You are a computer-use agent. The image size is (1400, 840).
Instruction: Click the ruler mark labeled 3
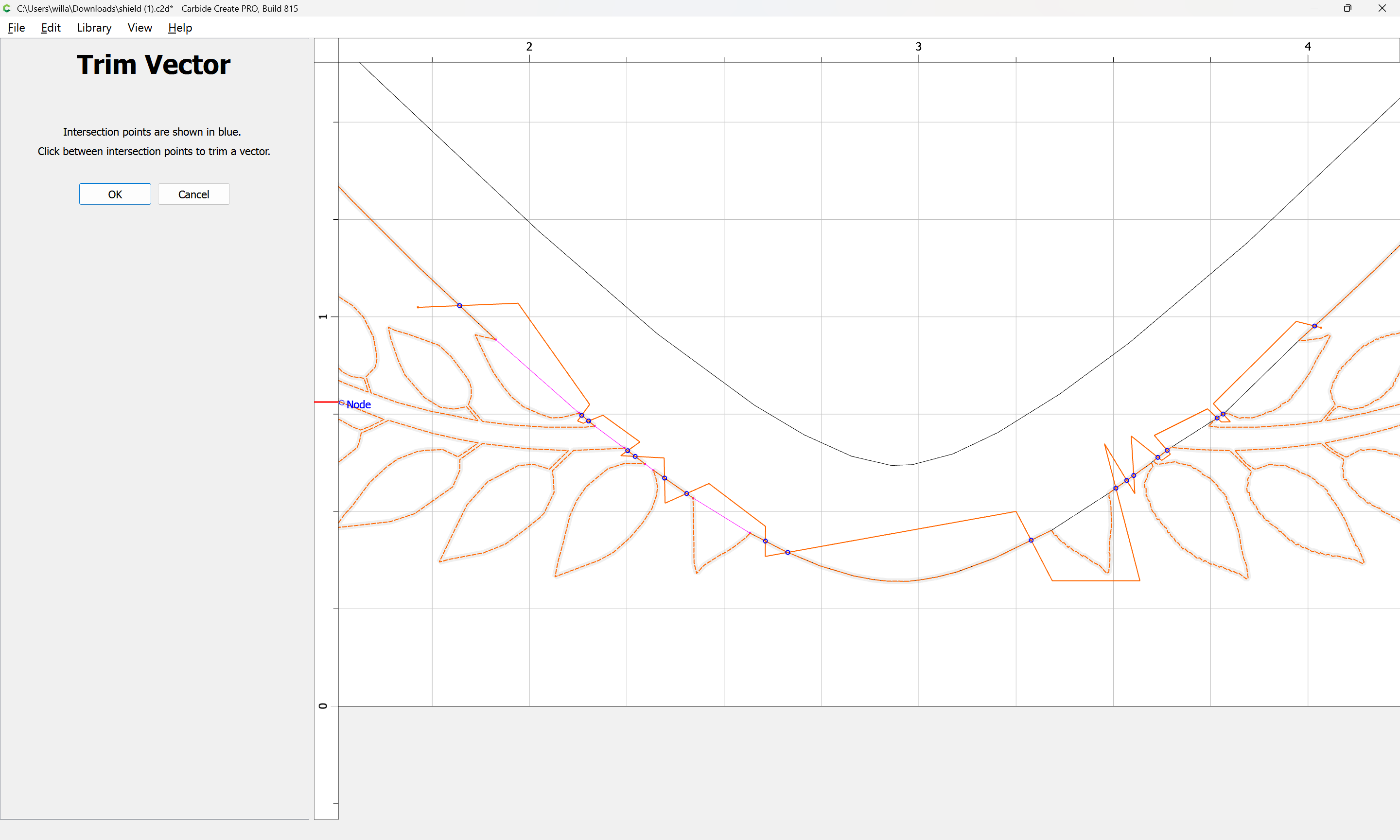click(918, 46)
